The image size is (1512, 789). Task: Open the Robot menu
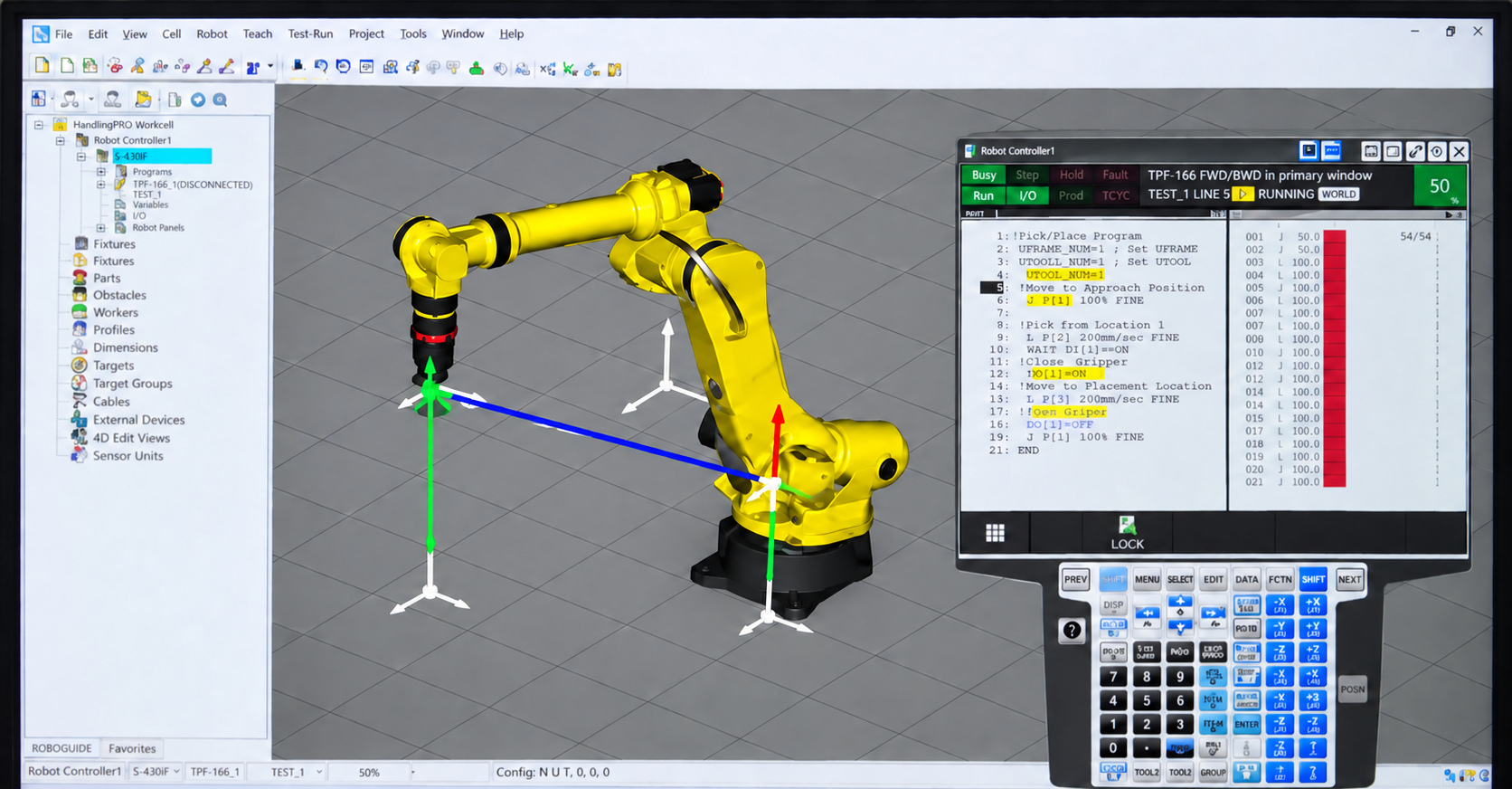coord(212,34)
